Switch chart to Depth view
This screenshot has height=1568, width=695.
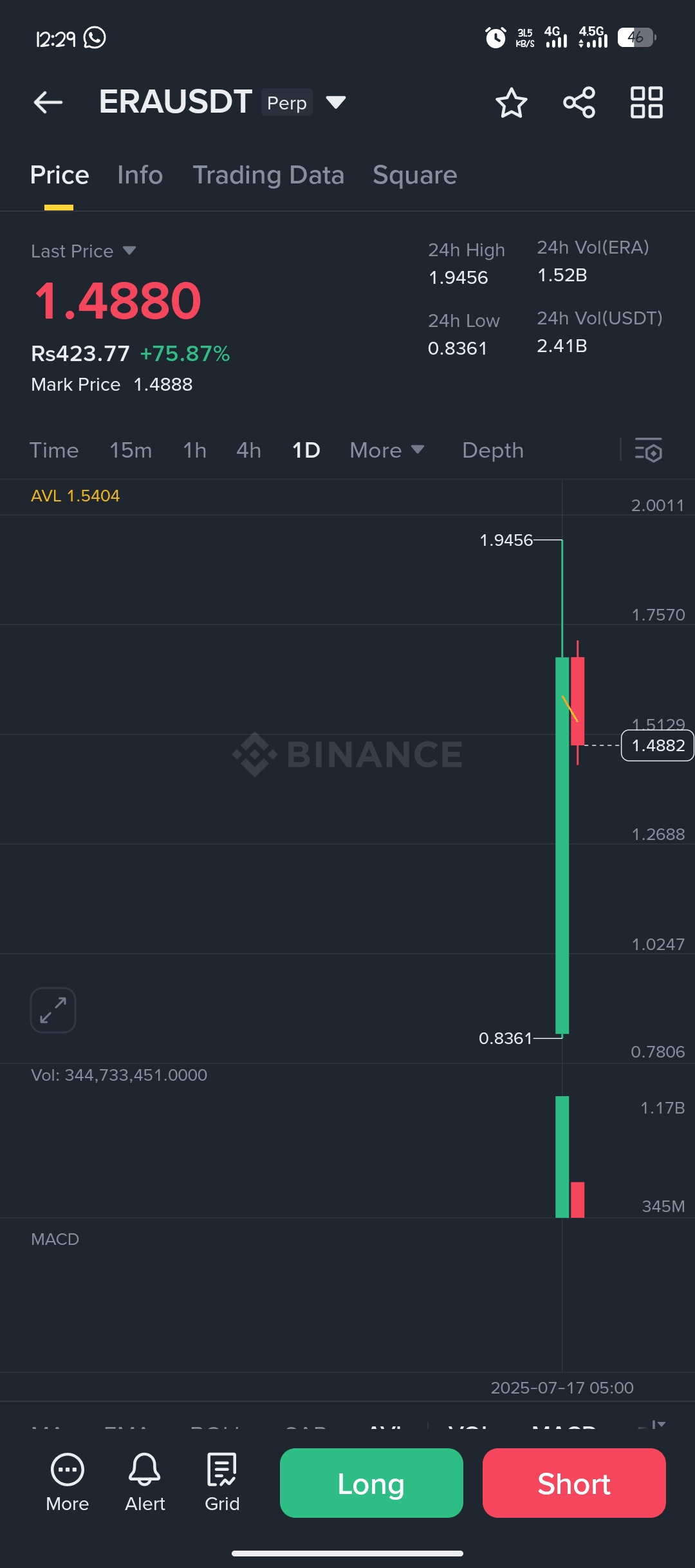click(493, 451)
